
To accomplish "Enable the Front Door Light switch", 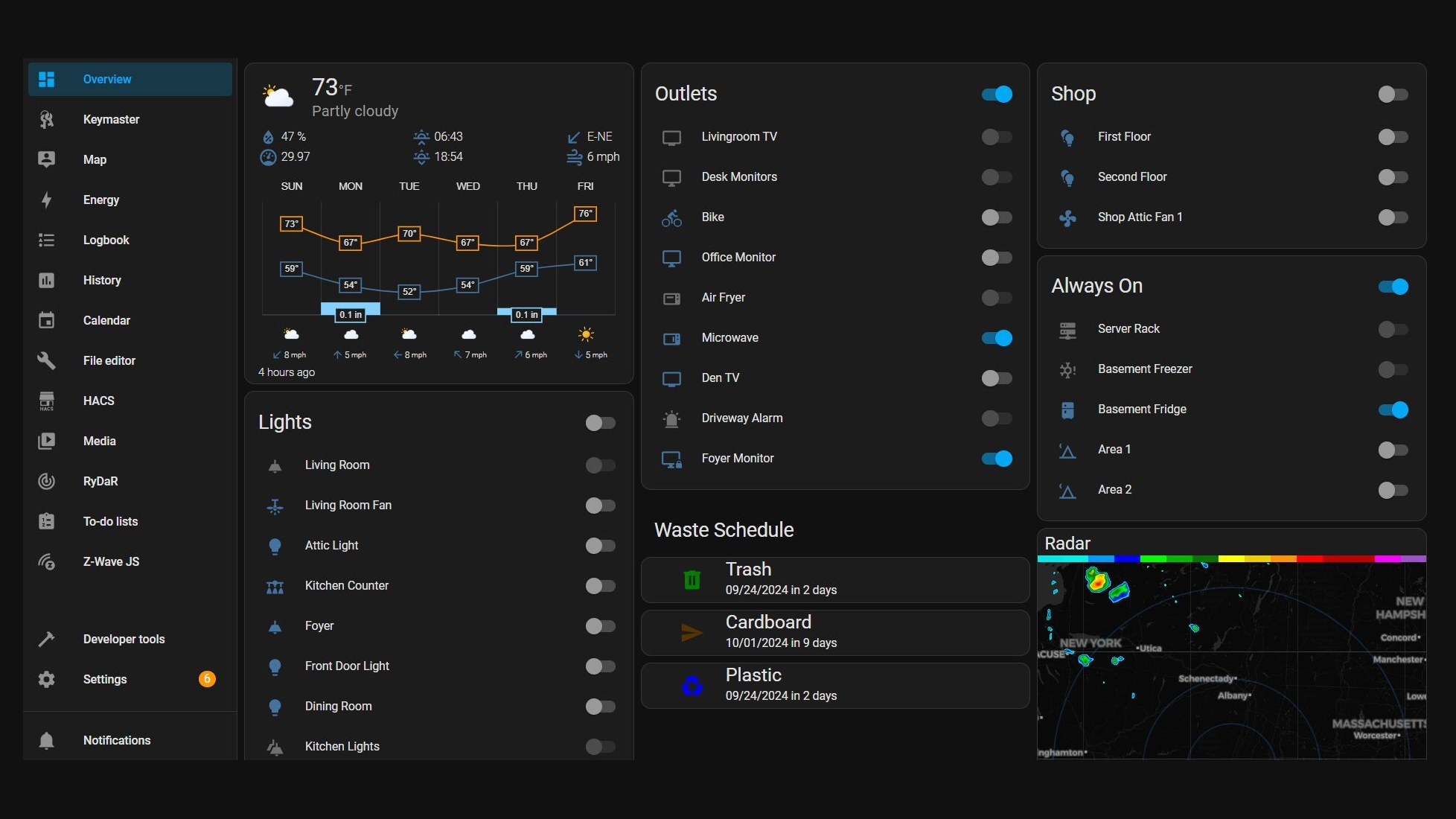I will pos(600,666).
